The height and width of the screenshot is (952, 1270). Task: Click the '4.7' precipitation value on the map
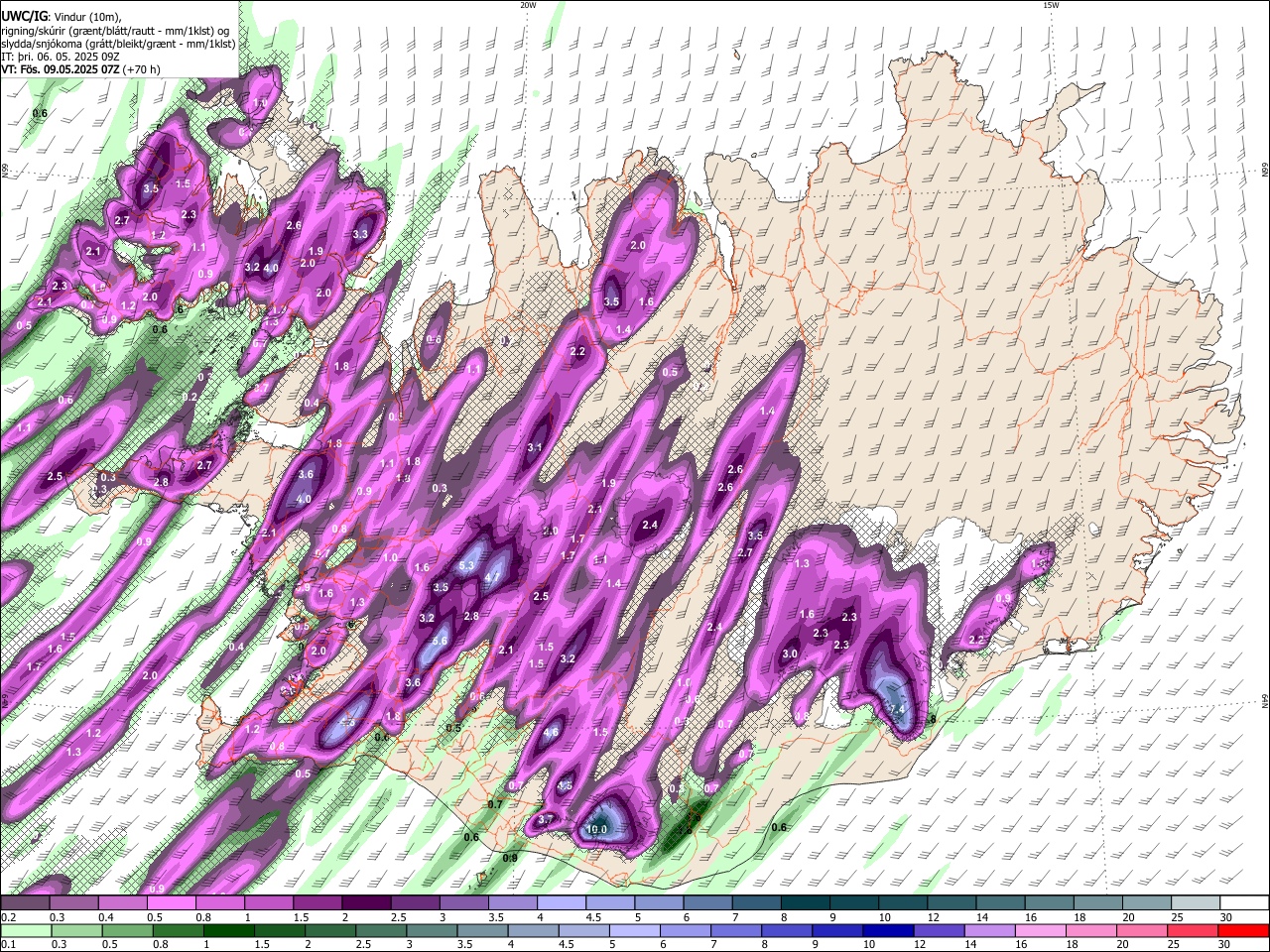[492, 578]
